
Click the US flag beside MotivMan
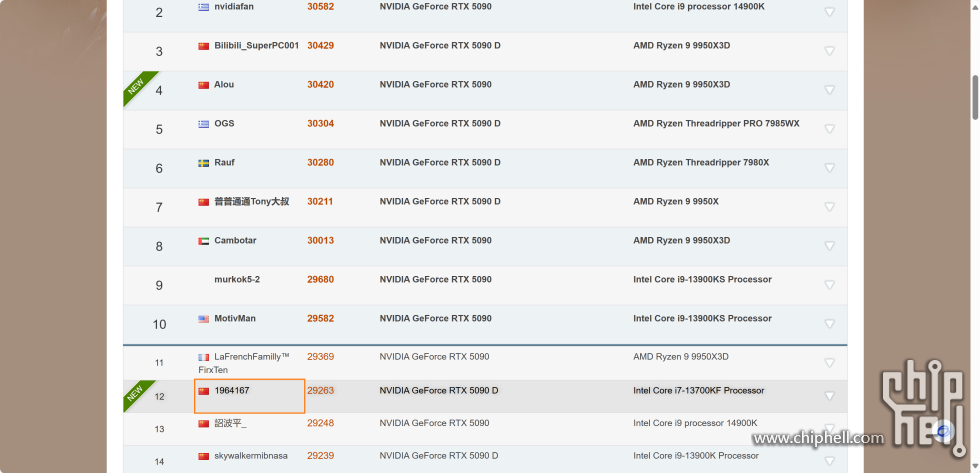click(x=203, y=319)
